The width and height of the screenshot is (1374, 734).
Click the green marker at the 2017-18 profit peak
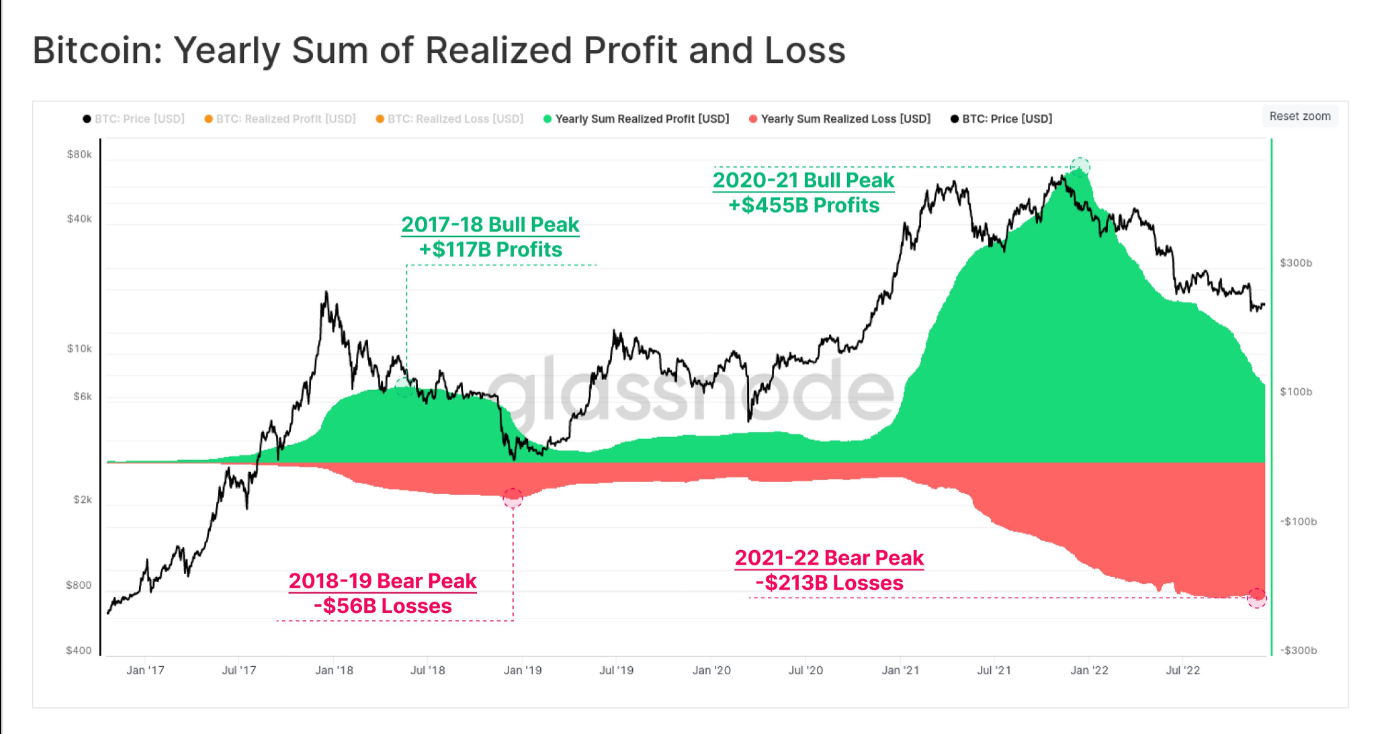tap(402, 386)
